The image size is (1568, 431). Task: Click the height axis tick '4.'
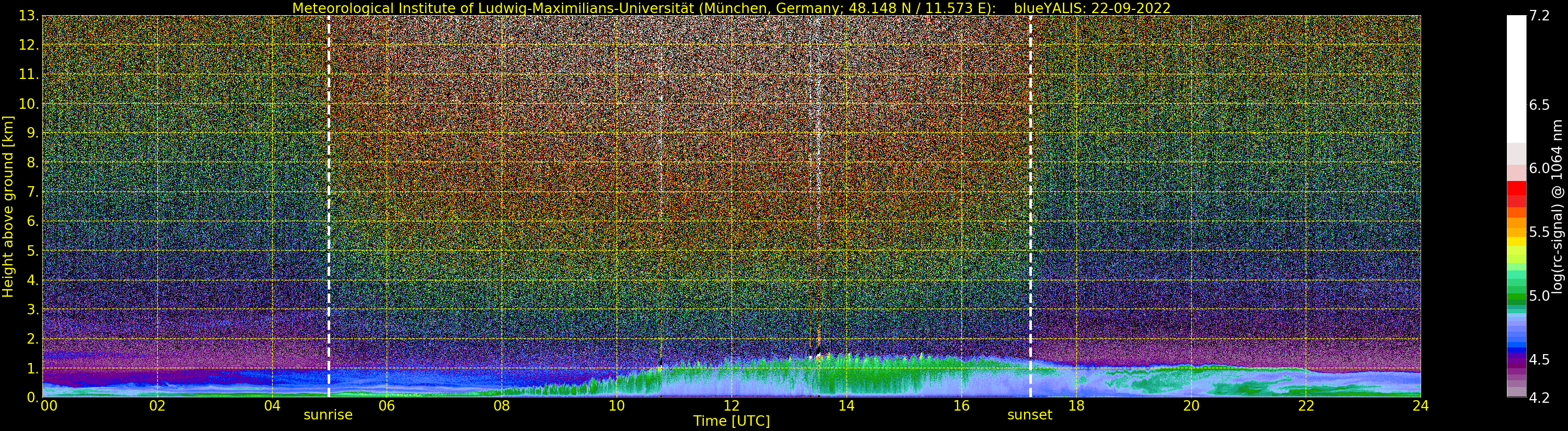click(x=33, y=280)
